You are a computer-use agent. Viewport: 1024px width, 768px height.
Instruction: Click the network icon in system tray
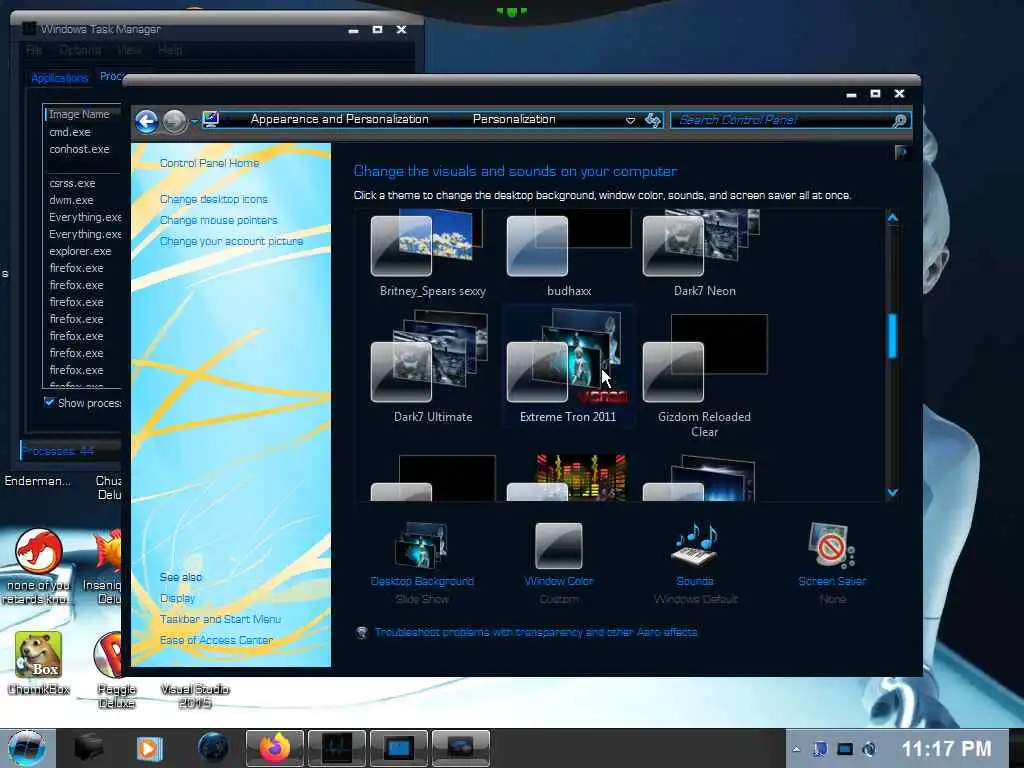845,749
